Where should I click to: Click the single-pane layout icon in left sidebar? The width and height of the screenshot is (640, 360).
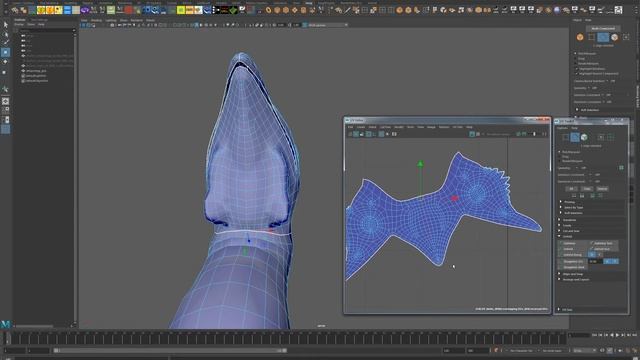click(x=5, y=101)
